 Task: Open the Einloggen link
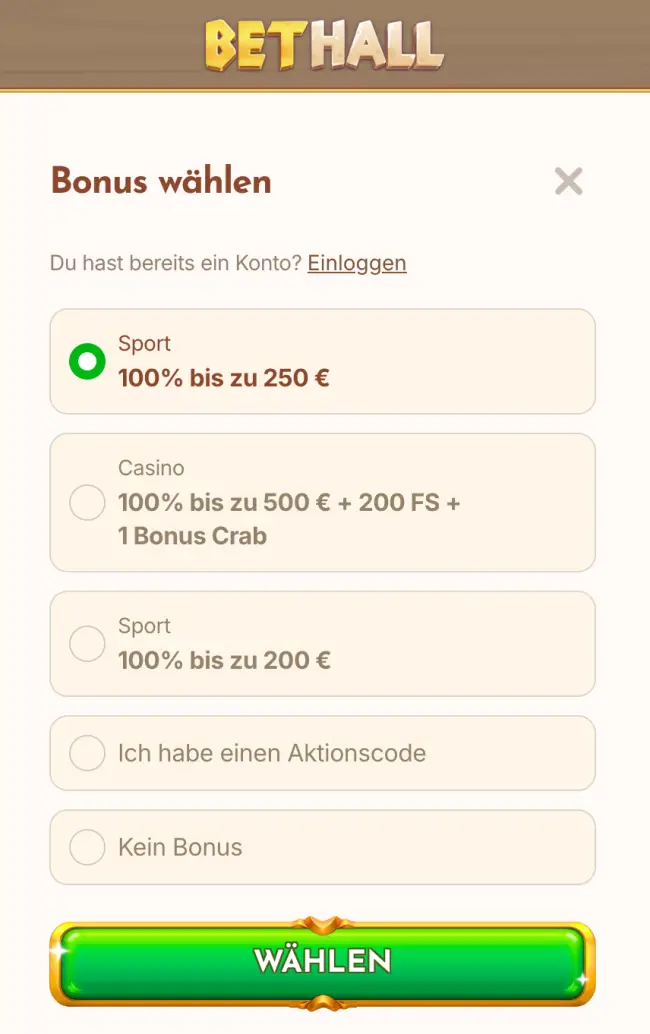[356, 263]
